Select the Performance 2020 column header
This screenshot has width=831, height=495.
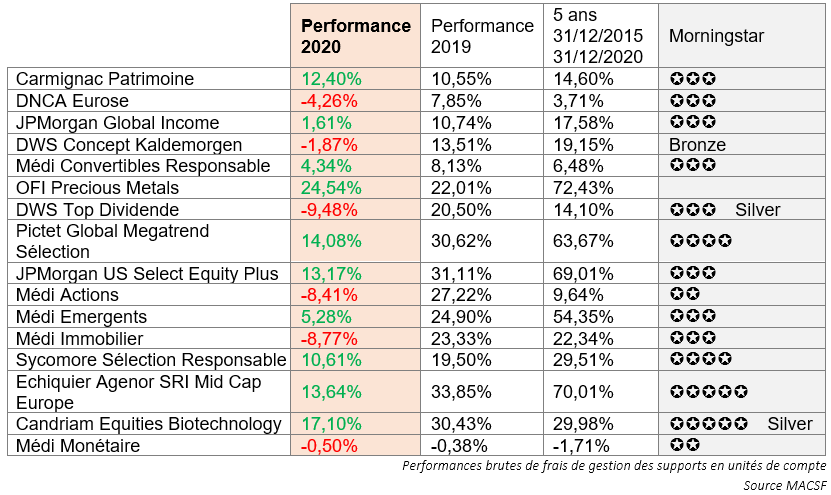tap(356, 36)
